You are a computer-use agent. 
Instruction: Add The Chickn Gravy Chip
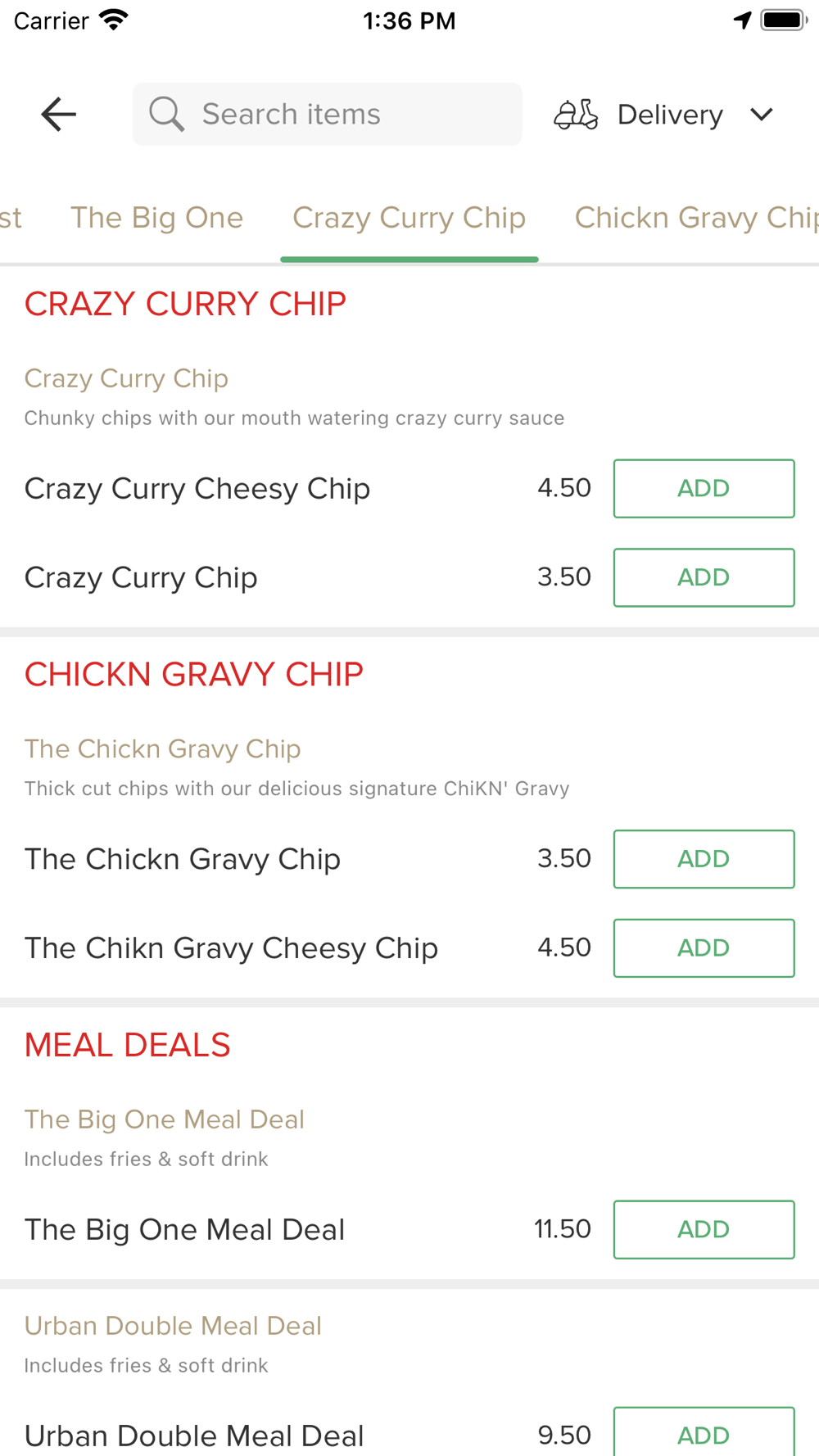tap(704, 859)
